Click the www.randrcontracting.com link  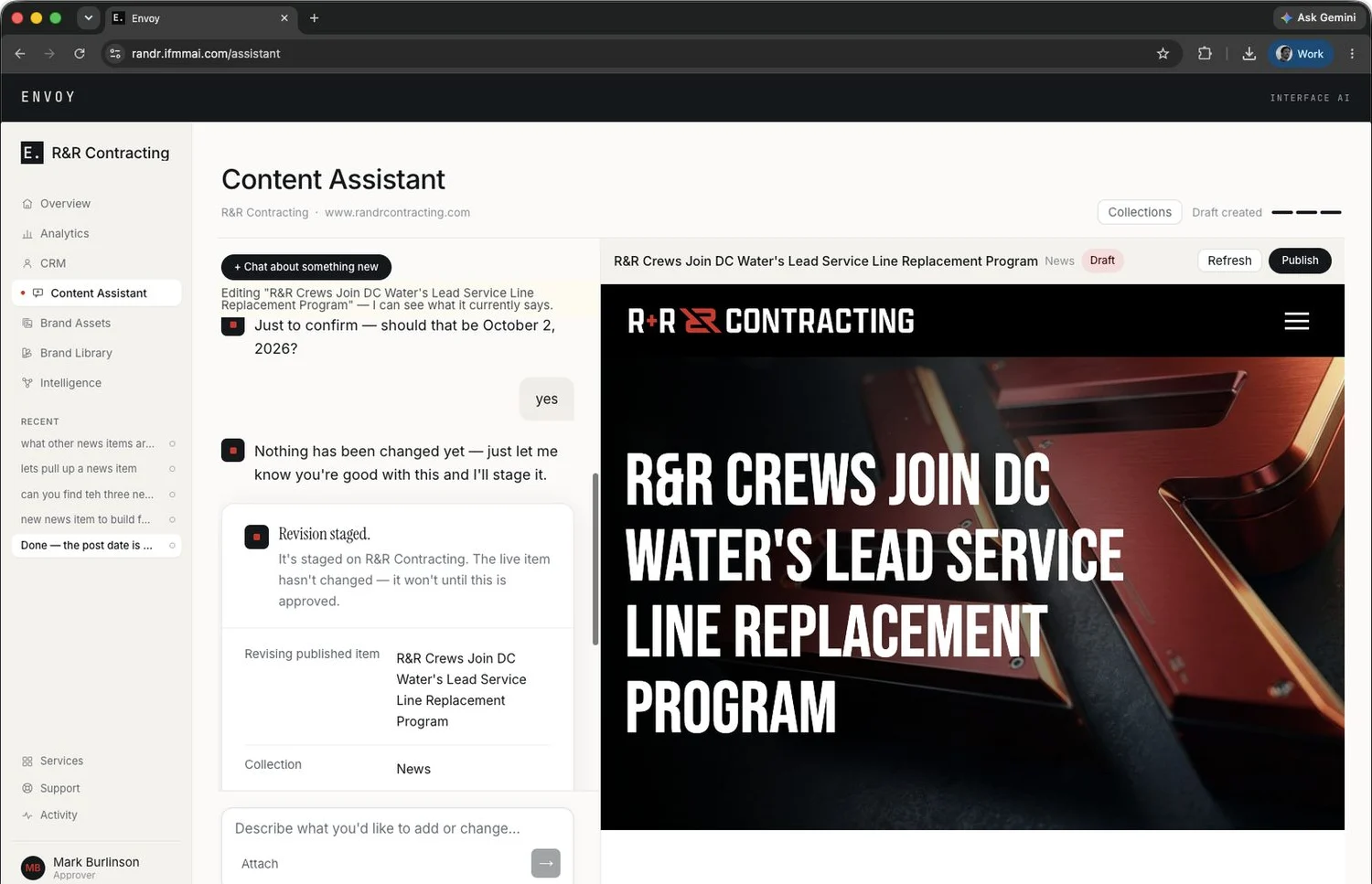click(397, 212)
